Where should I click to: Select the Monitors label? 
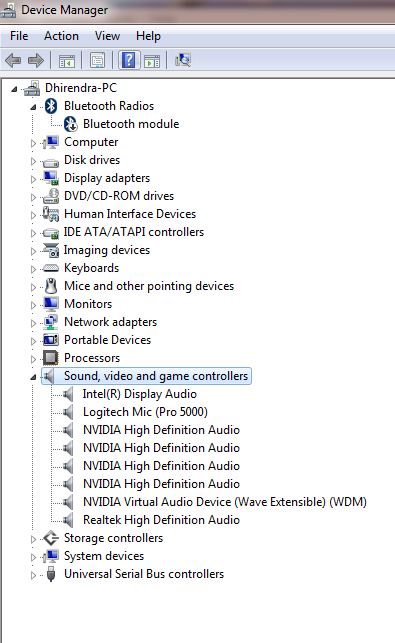pyautogui.click(x=88, y=304)
